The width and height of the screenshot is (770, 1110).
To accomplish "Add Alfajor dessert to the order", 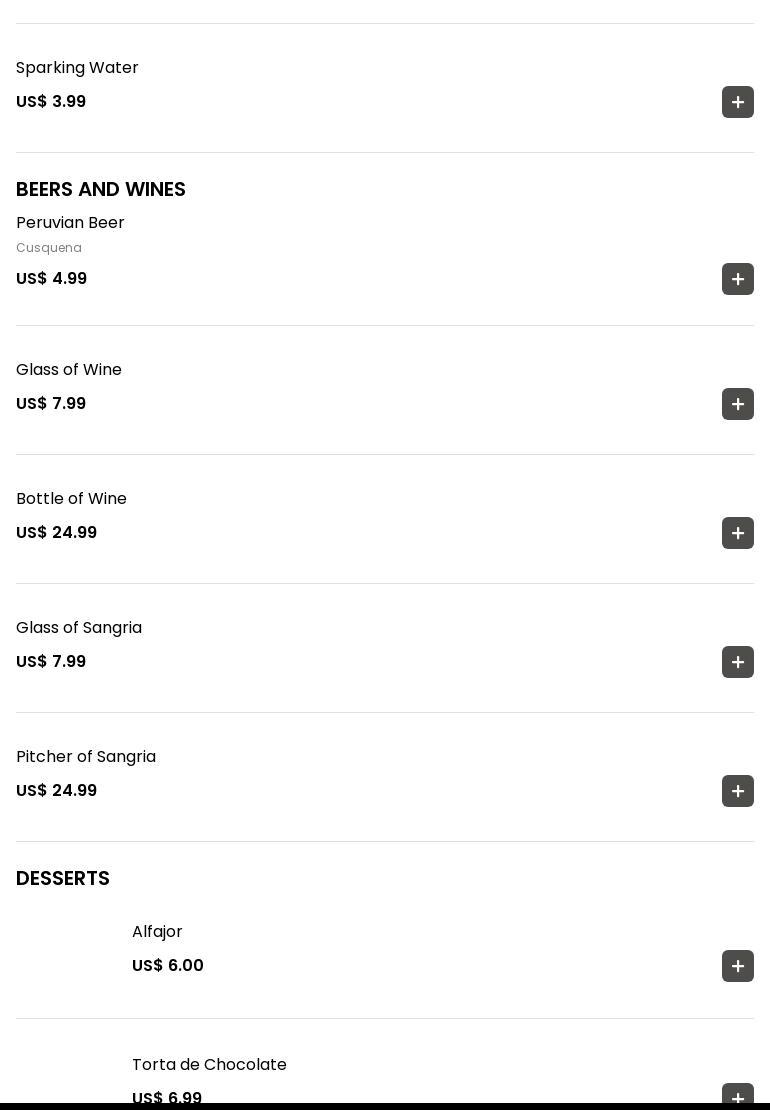I will pos(738,966).
